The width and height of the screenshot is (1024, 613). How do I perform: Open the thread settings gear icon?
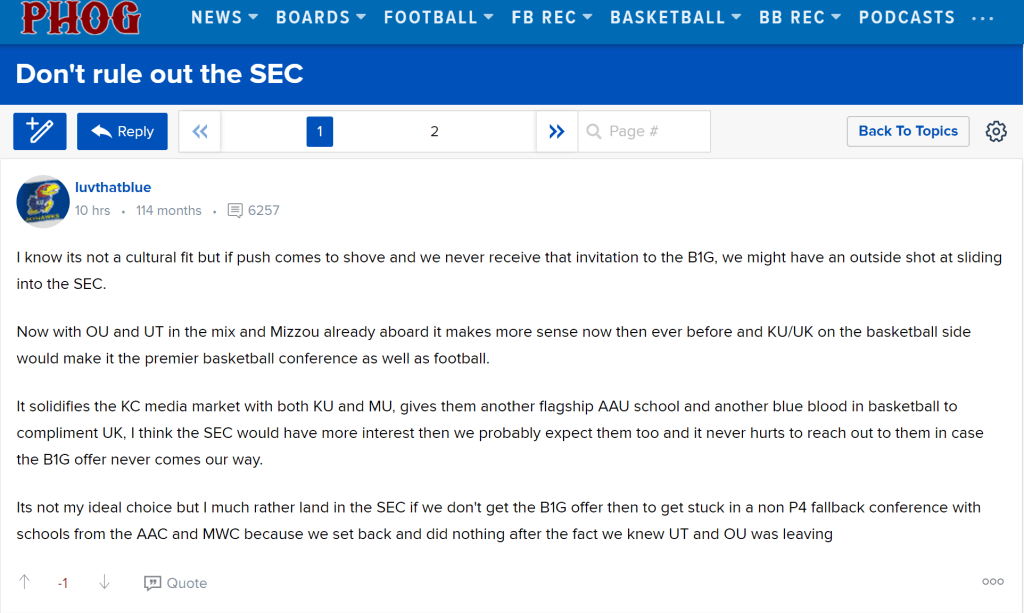pos(996,131)
